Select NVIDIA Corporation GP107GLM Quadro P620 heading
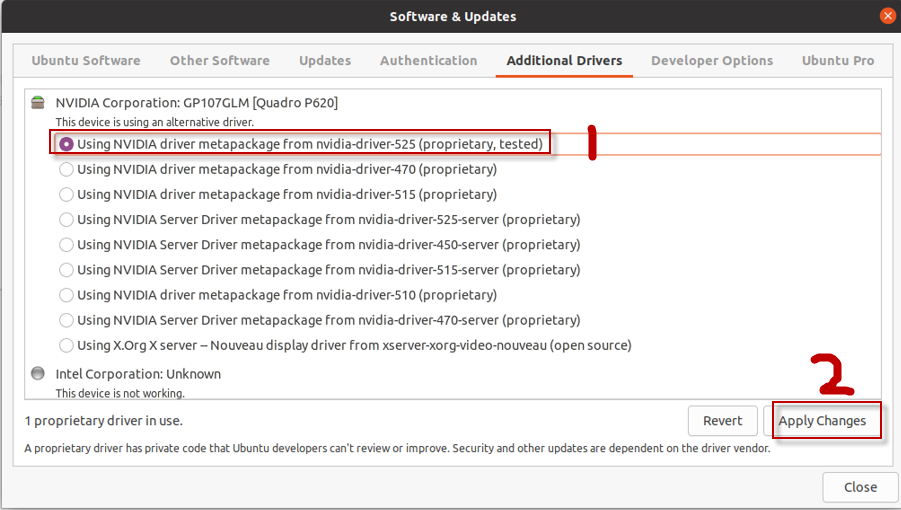This screenshot has width=901, height=510. [x=197, y=103]
